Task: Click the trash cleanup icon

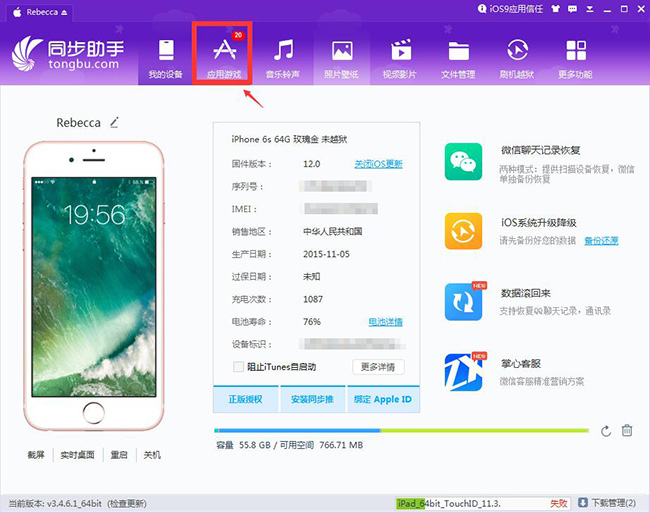Action: tap(627, 431)
